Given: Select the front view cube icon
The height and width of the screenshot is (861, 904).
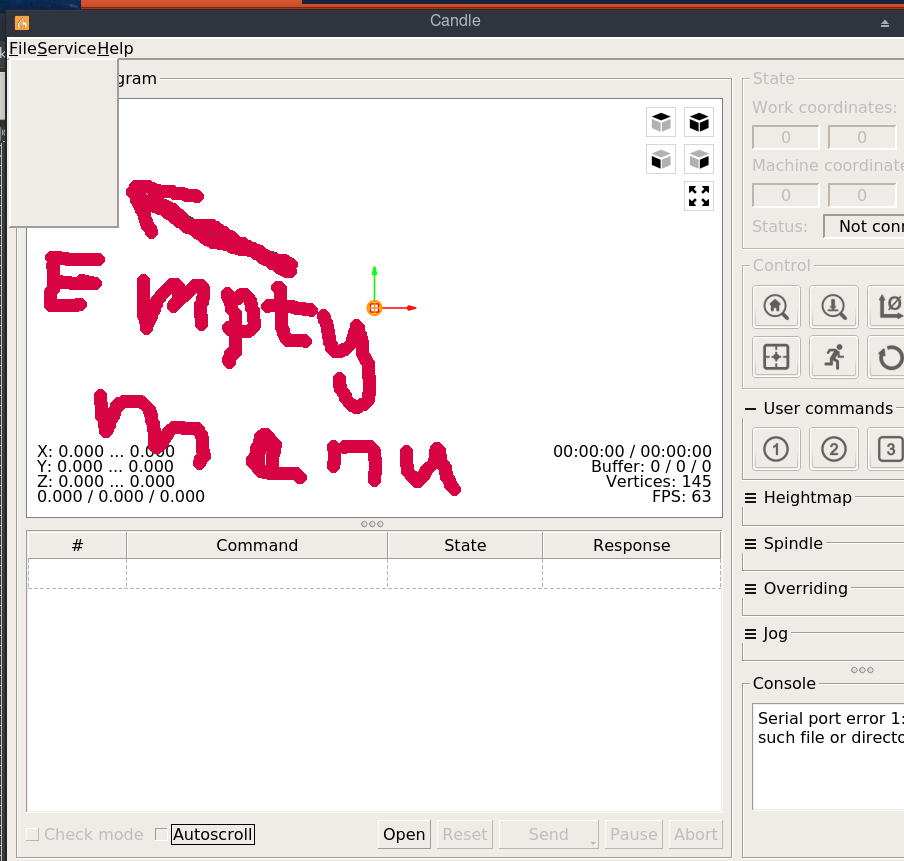Looking at the screenshot, I should coord(661,159).
